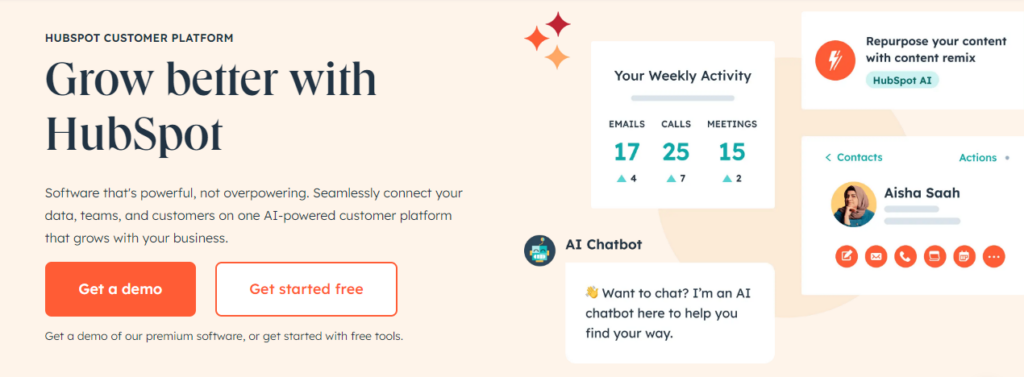Click the phone call icon on contact card

[x=905, y=257]
